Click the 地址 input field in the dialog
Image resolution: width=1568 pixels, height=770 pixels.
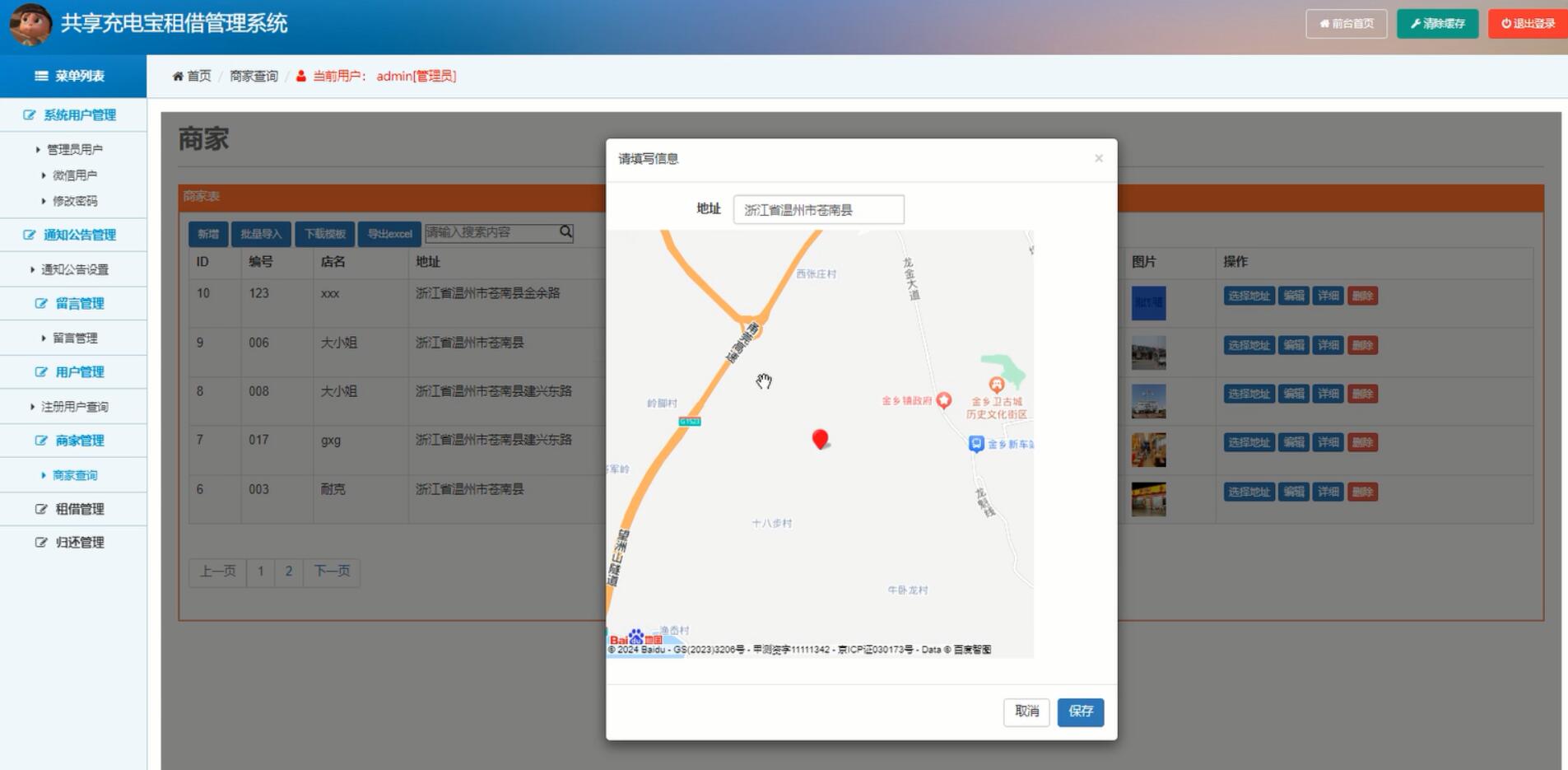coord(818,209)
